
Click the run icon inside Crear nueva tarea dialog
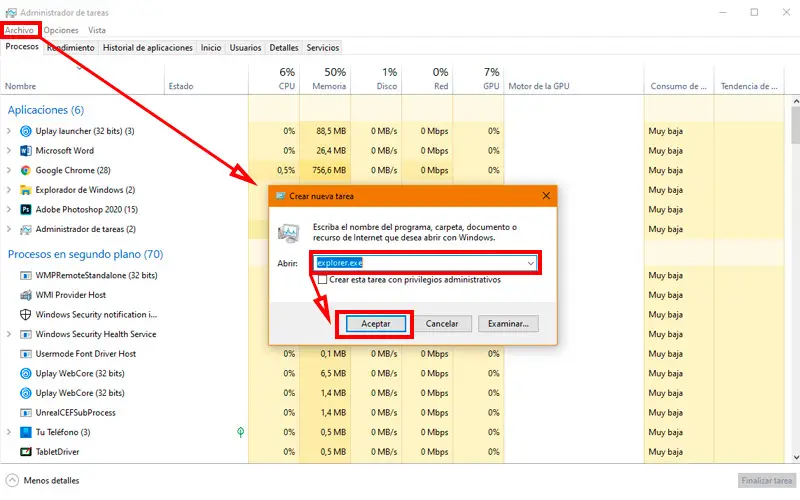coord(289,233)
